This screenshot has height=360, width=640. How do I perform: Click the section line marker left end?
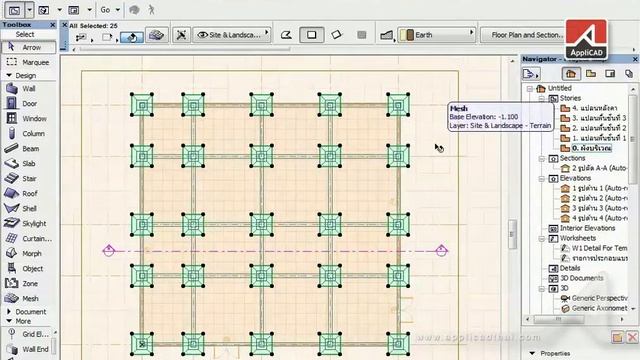click(x=109, y=250)
